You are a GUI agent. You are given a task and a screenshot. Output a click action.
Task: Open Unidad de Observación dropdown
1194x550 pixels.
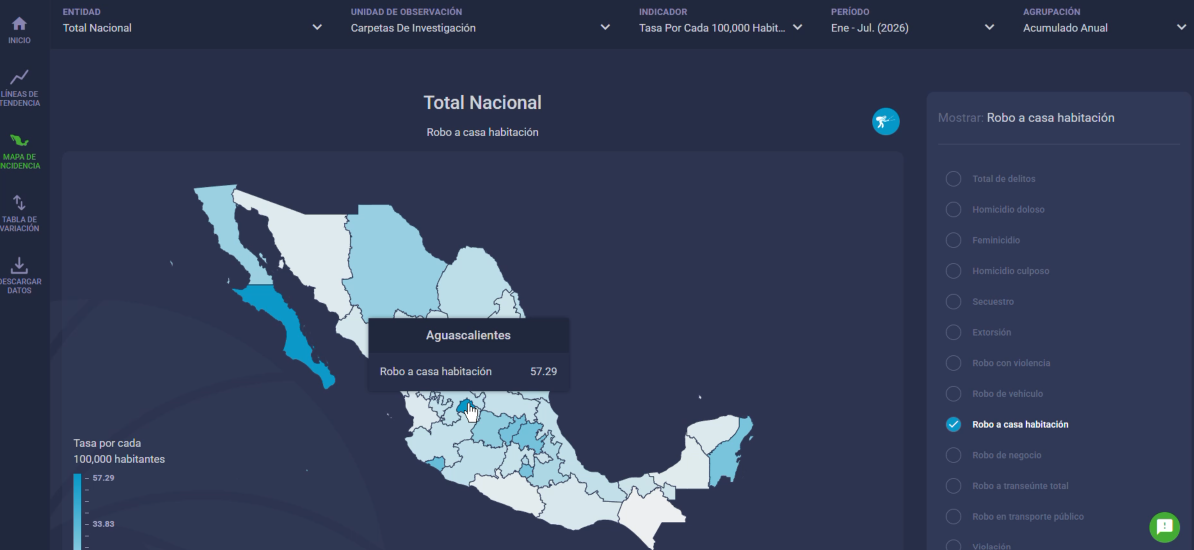click(480, 27)
